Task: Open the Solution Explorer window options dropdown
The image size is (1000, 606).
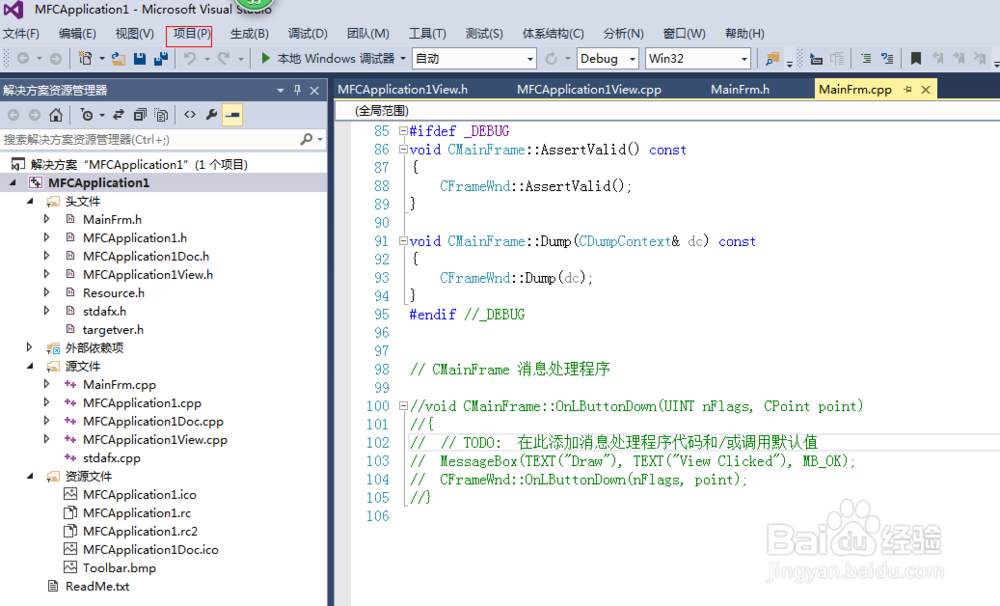Action: click(281, 91)
